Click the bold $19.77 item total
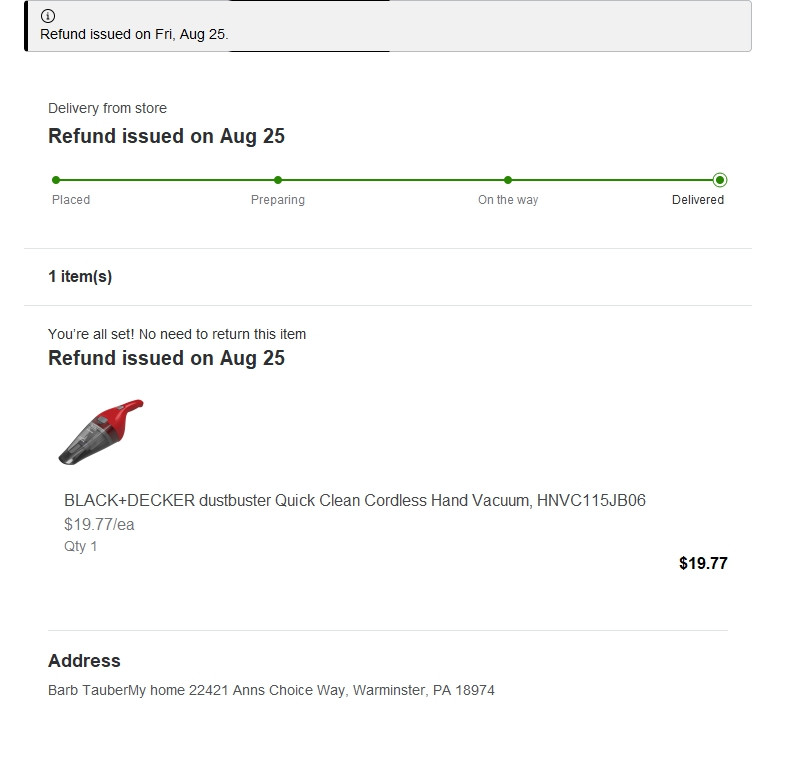This screenshot has width=800, height=766. point(703,563)
